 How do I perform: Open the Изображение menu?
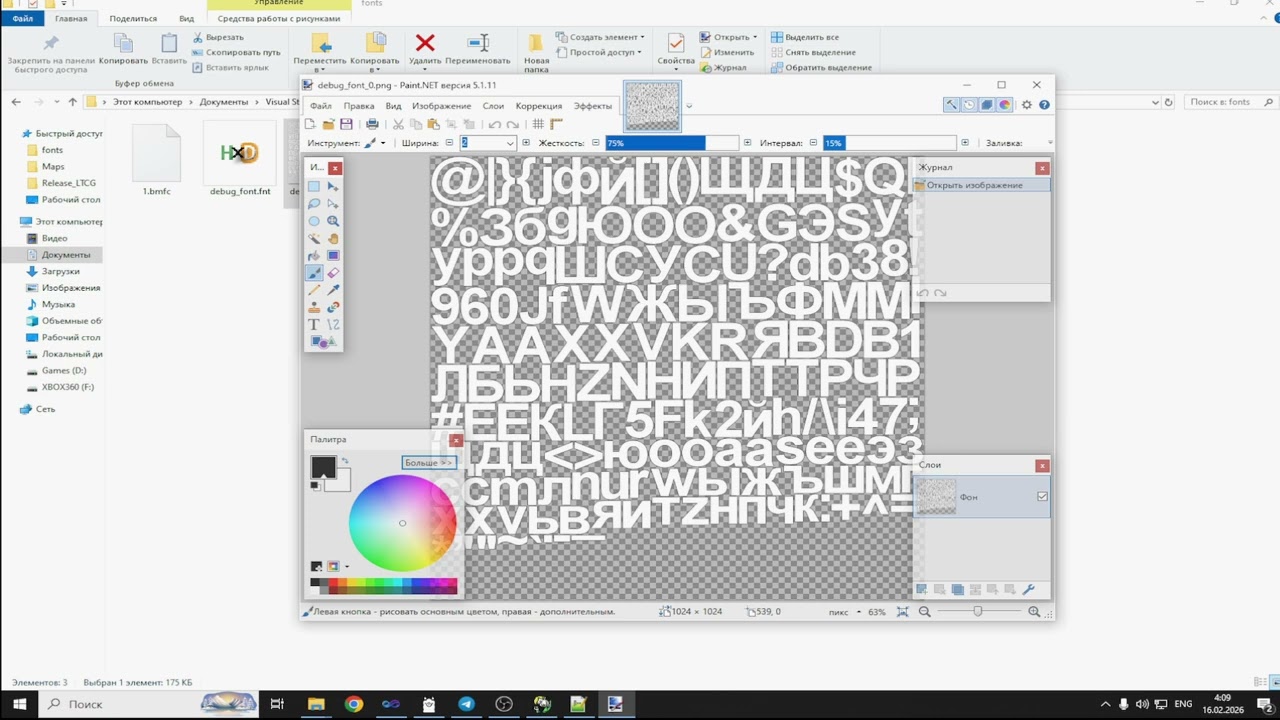click(x=441, y=106)
